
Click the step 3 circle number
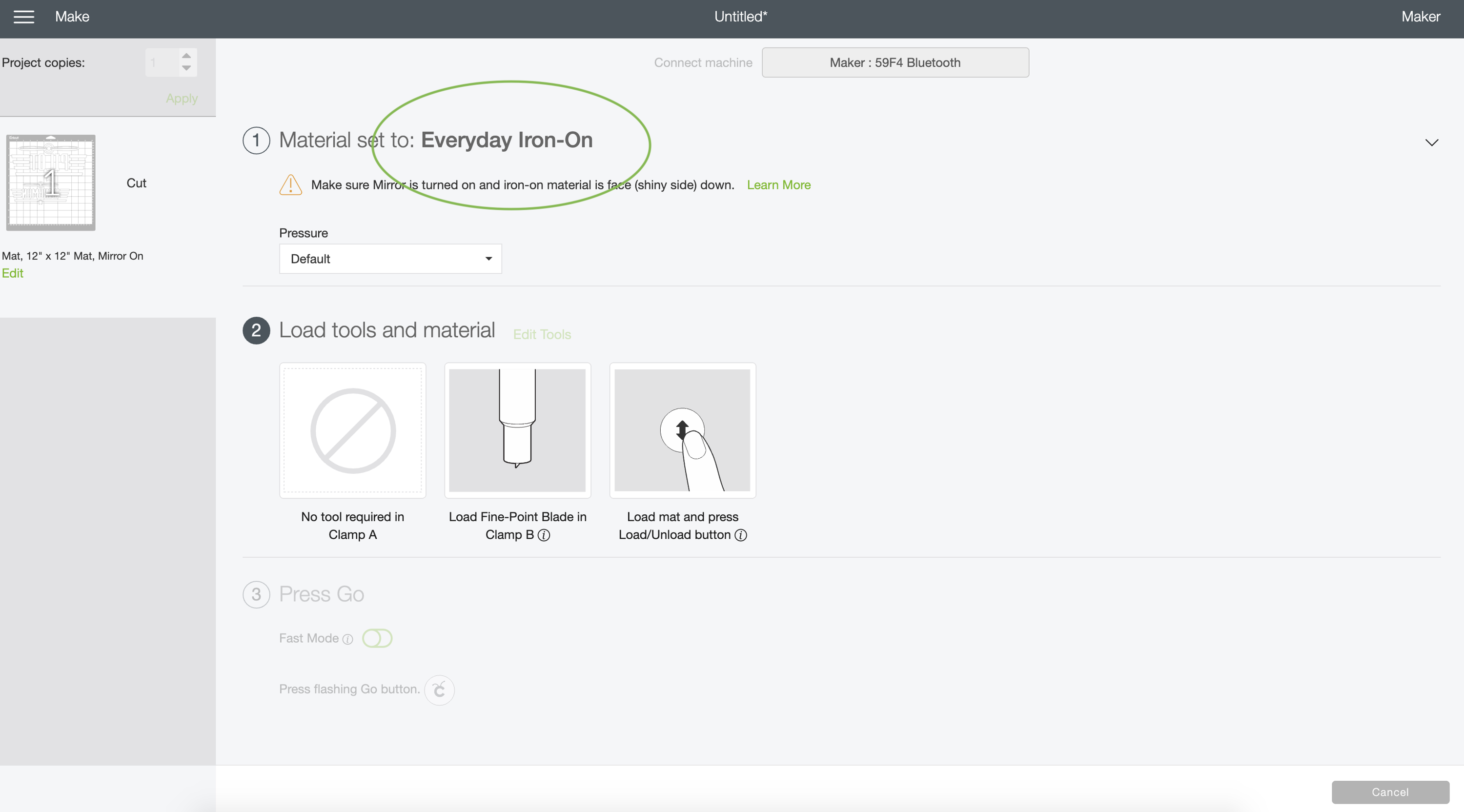tap(256, 594)
